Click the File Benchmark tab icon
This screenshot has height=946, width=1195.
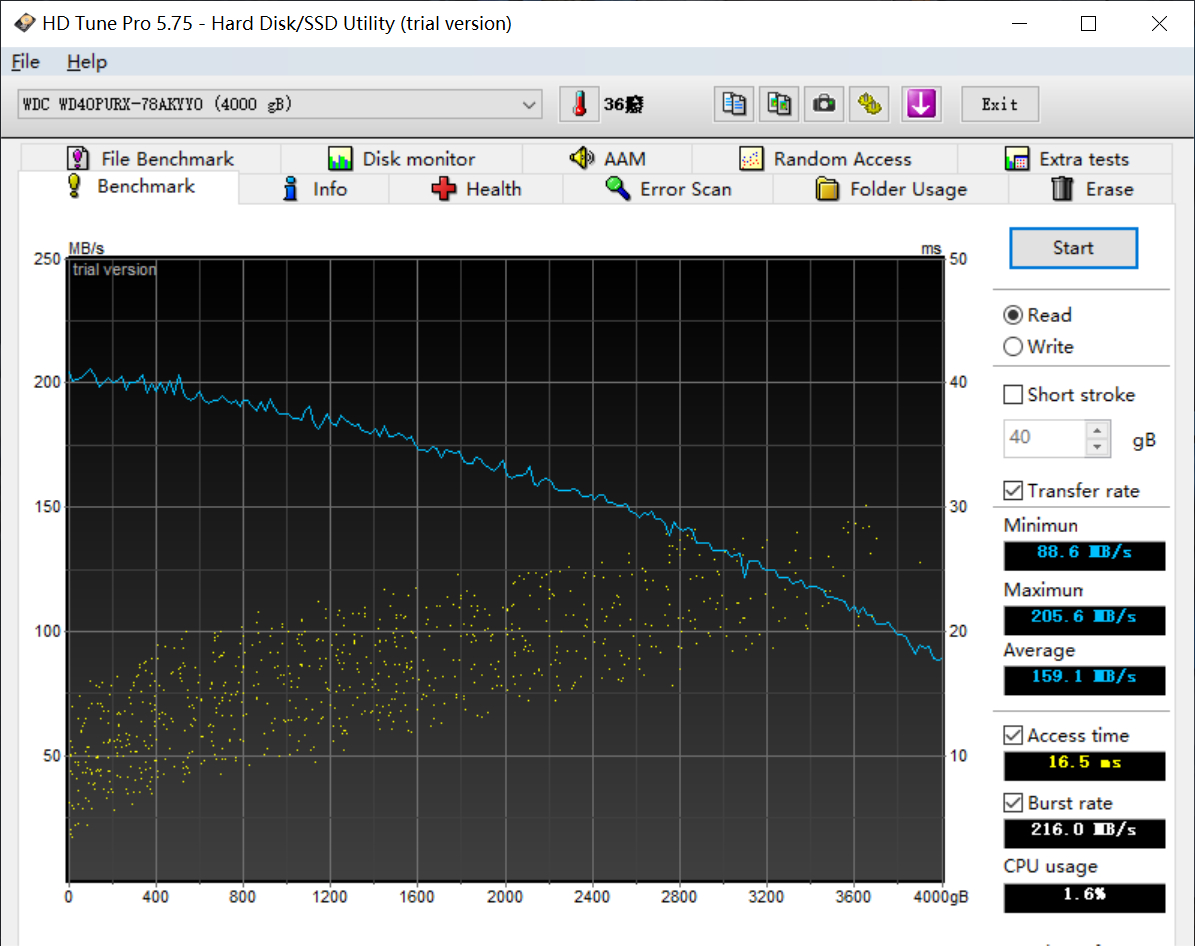point(78,159)
